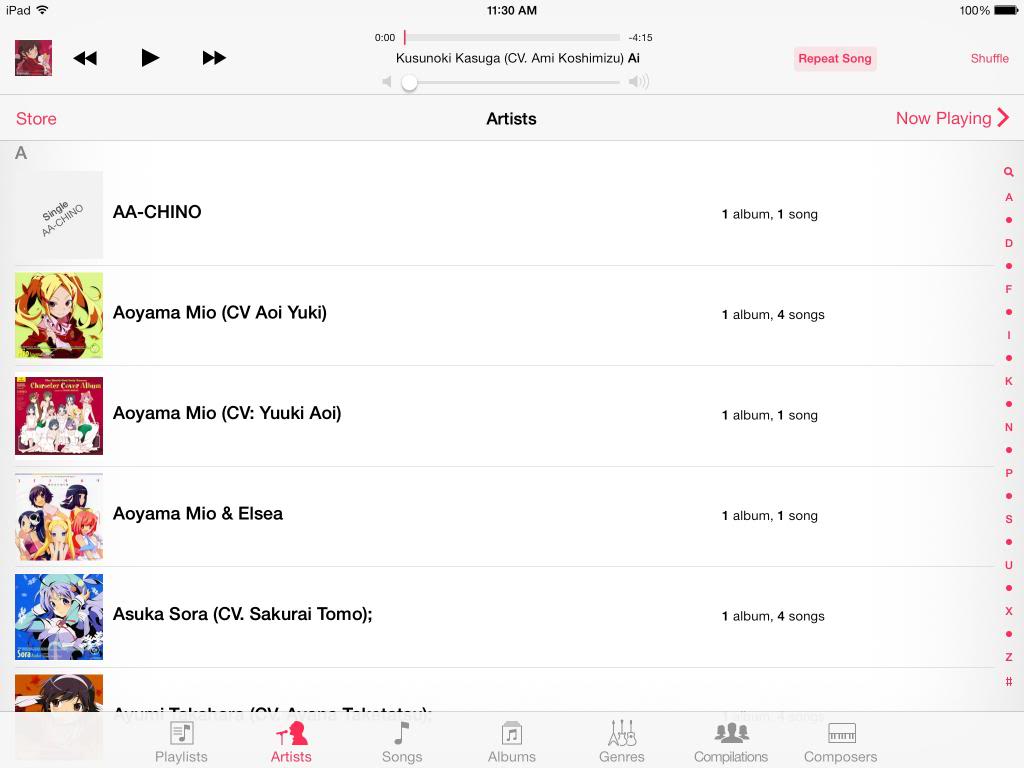Tap the now playing album artwork thumbnail
The image size is (1024, 768).
pos(33,58)
